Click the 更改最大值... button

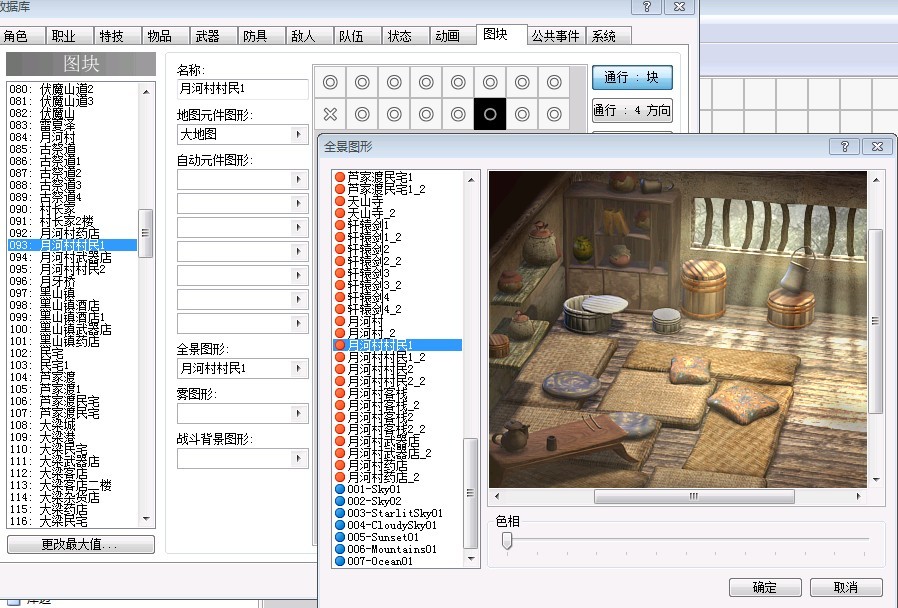(x=81, y=544)
